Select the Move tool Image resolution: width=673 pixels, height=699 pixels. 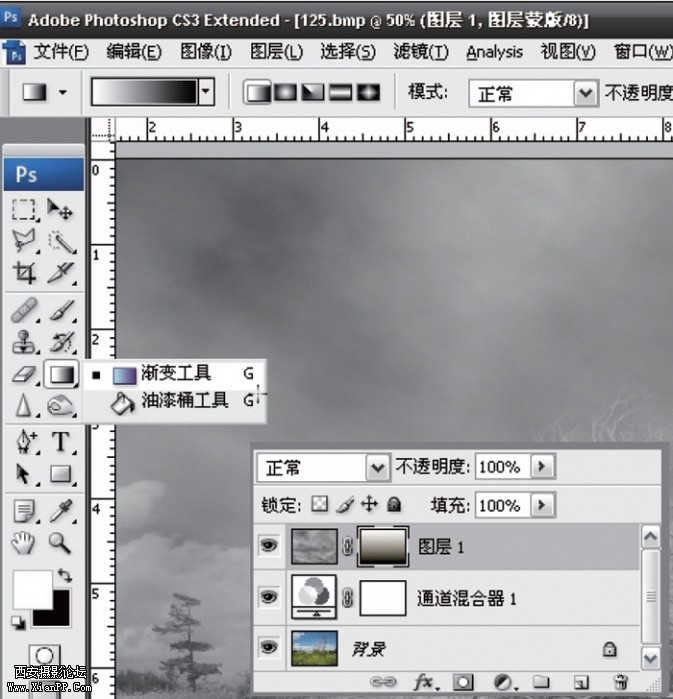tap(61, 210)
